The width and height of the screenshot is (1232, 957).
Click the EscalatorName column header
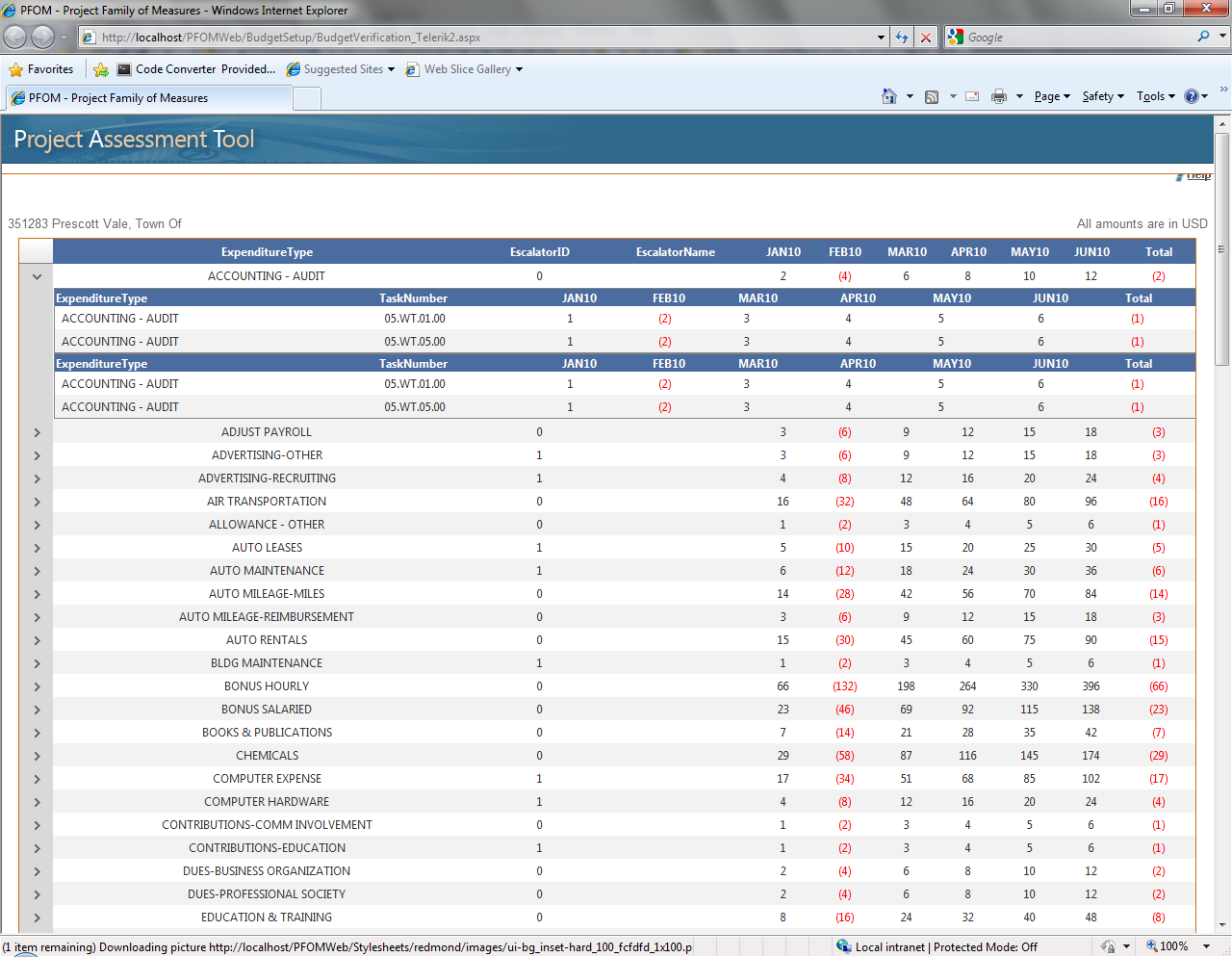pos(676,252)
